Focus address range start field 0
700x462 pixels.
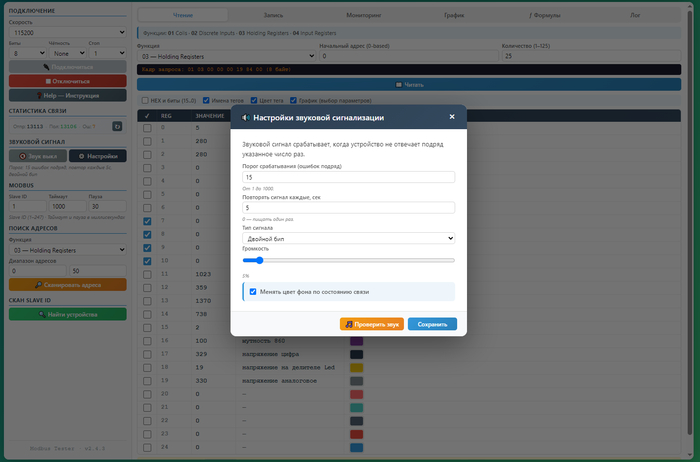coord(38,271)
